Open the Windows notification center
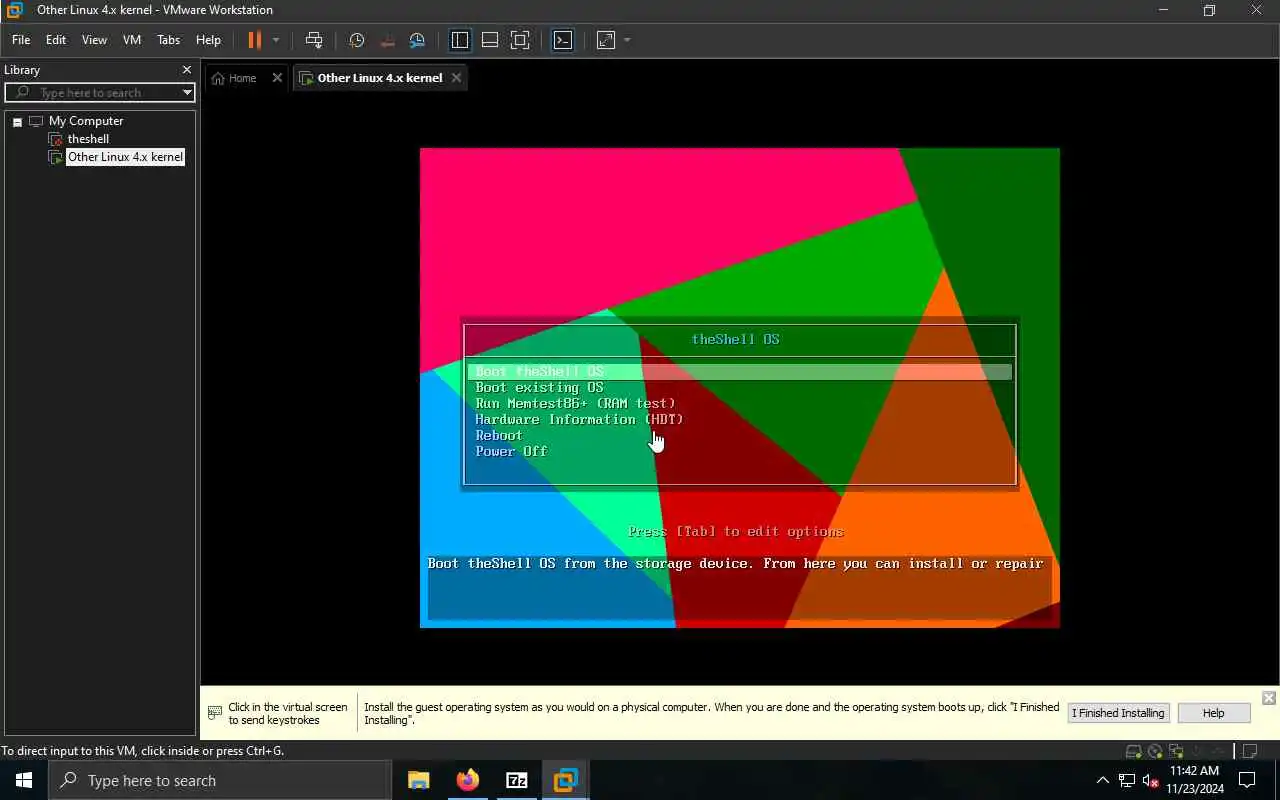1280x800 pixels. (1247, 780)
